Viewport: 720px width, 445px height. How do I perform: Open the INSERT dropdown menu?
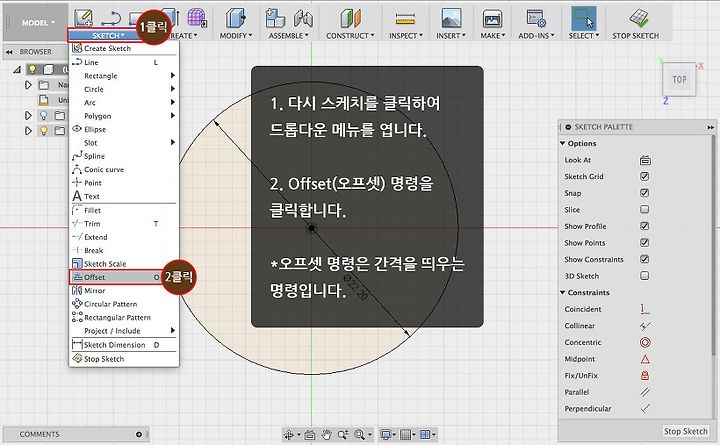[451, 35]
